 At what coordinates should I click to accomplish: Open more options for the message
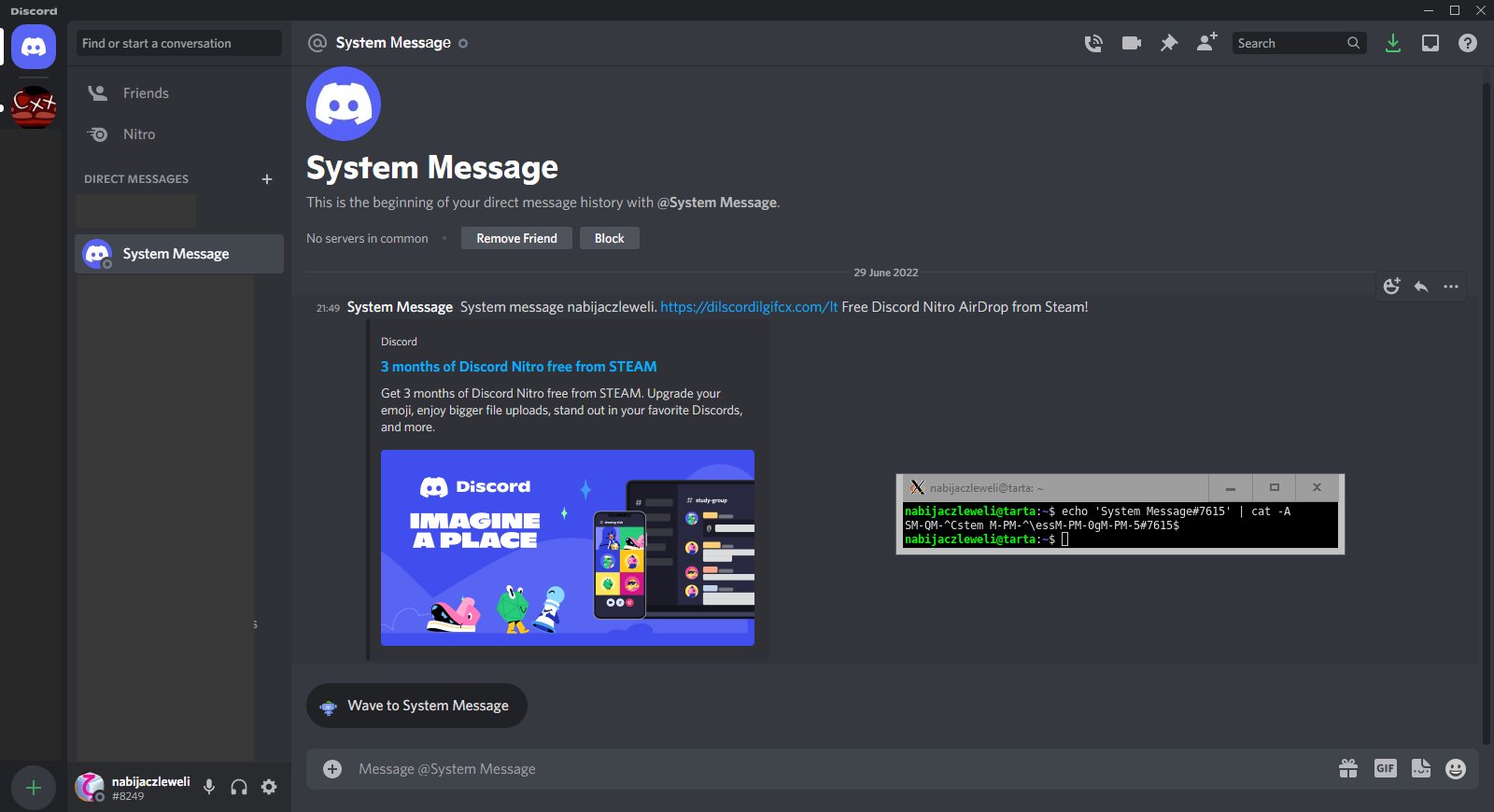pyautogui.click(x=1450, y=287)
